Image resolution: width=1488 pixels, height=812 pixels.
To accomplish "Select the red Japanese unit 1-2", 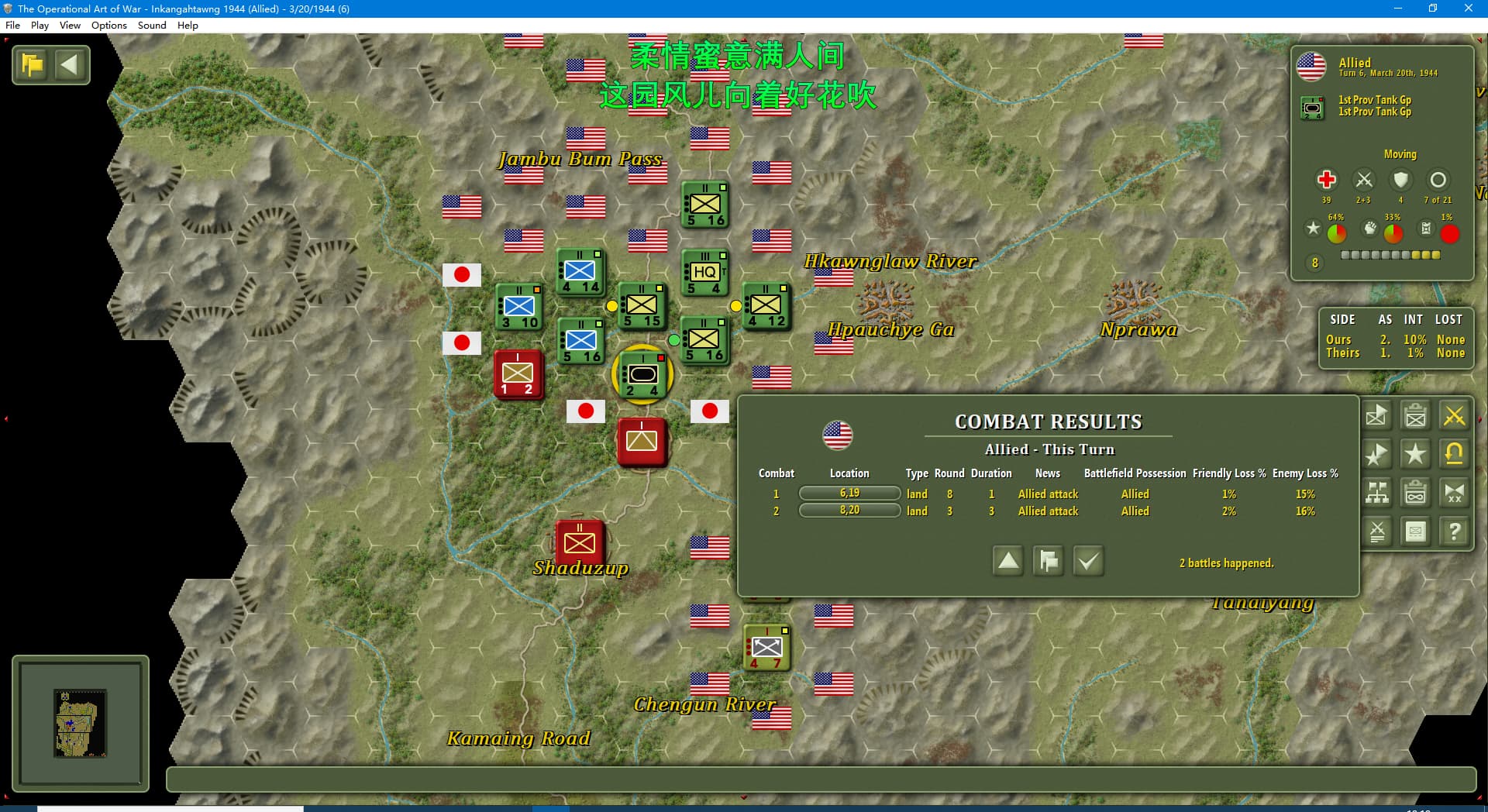I will click(x=518, y=373).
